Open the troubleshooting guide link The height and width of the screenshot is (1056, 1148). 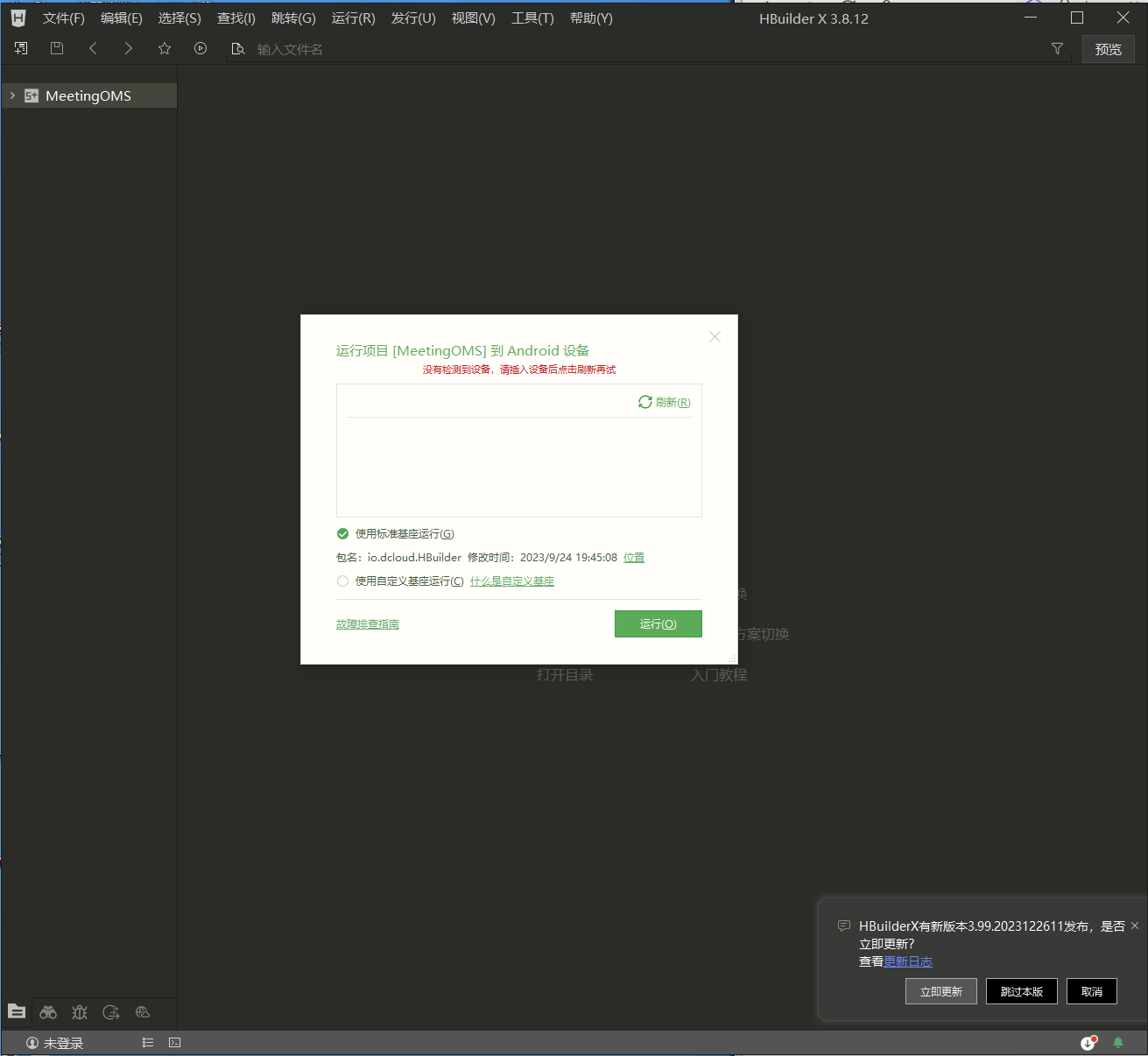(x=368, y=624)
